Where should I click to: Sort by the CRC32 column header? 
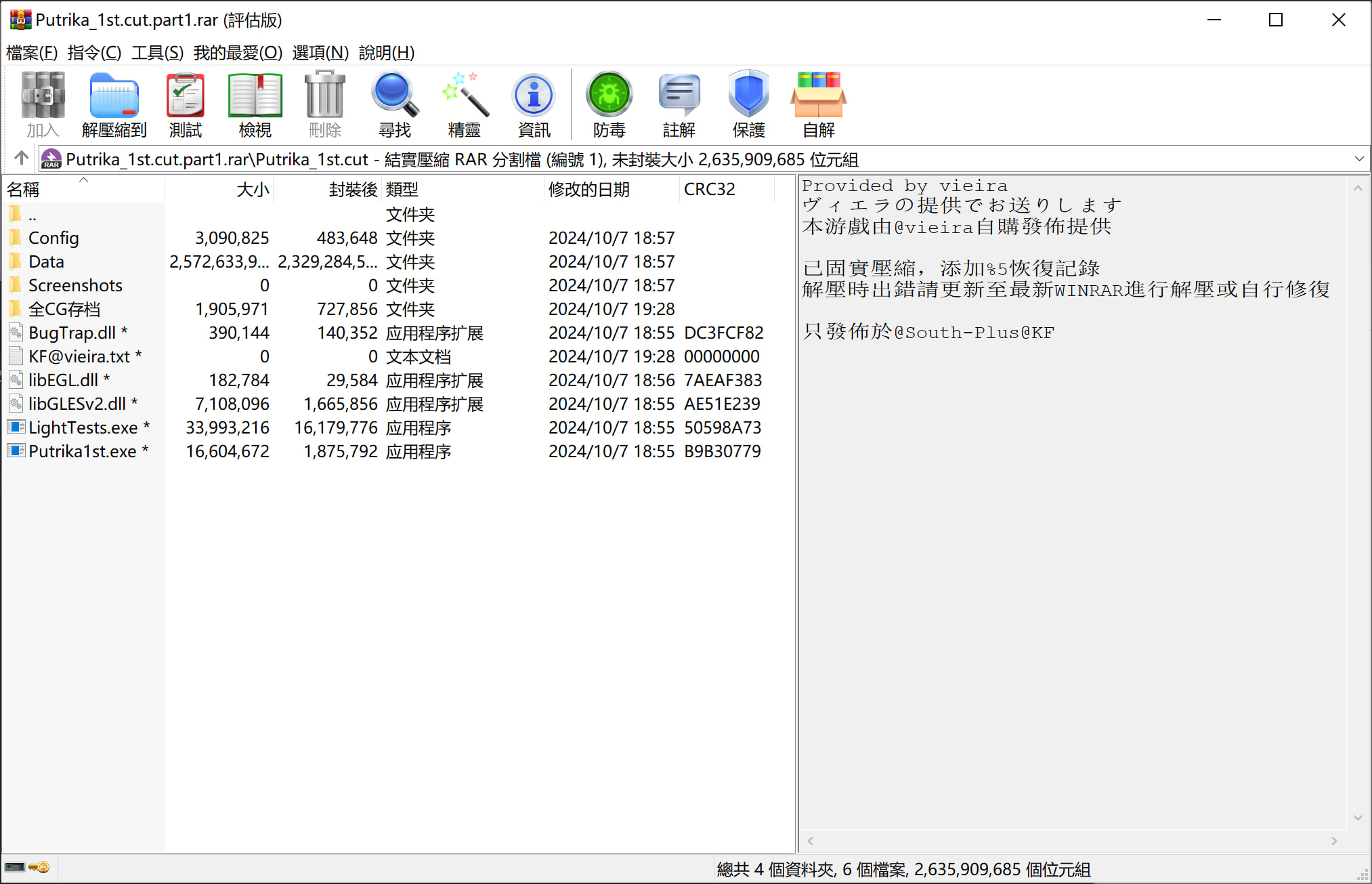tap(709, 189)
